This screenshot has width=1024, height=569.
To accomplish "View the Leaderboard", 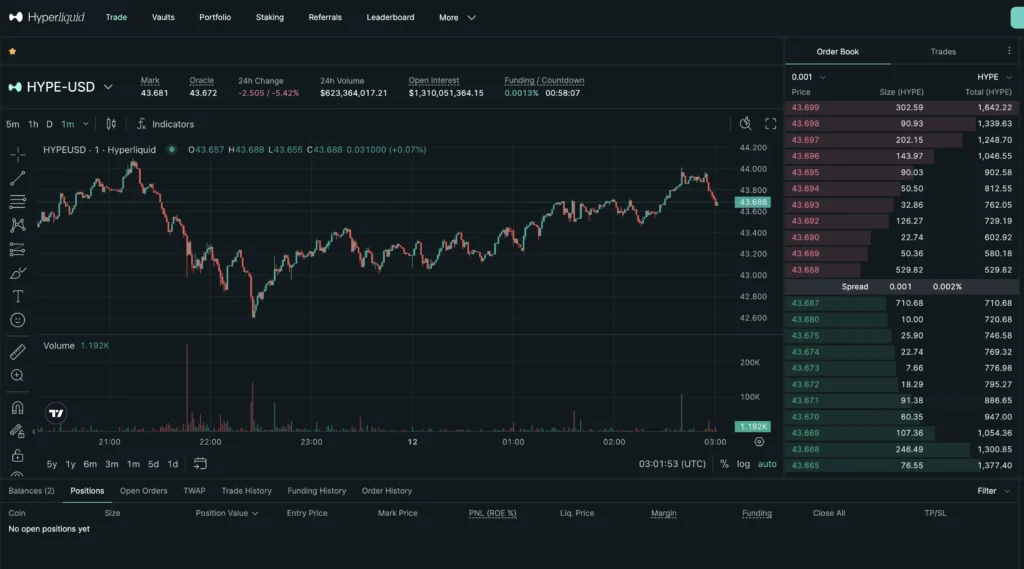I will [x=391, y=18].
